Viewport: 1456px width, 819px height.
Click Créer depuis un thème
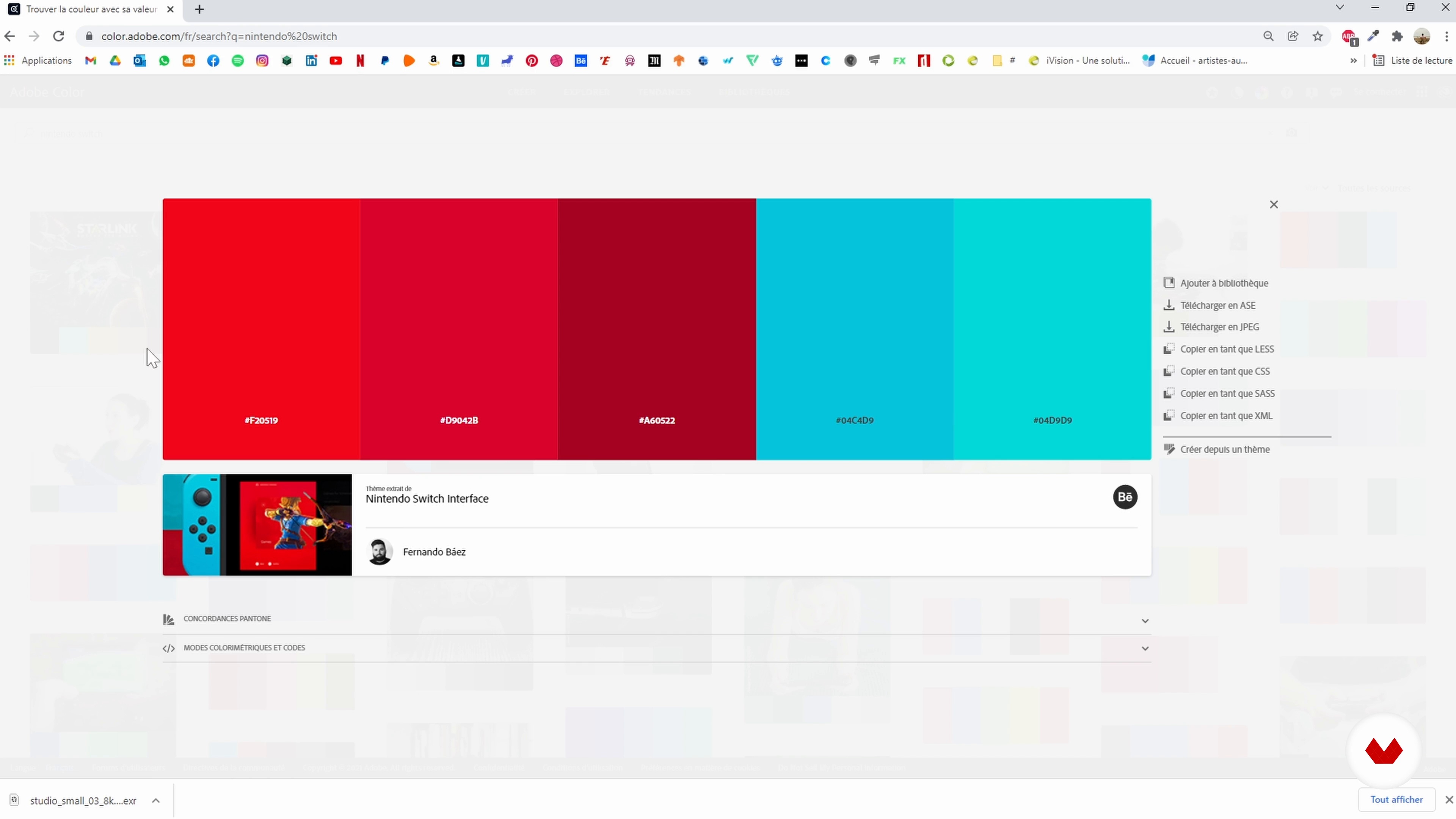pos(1216,449)
